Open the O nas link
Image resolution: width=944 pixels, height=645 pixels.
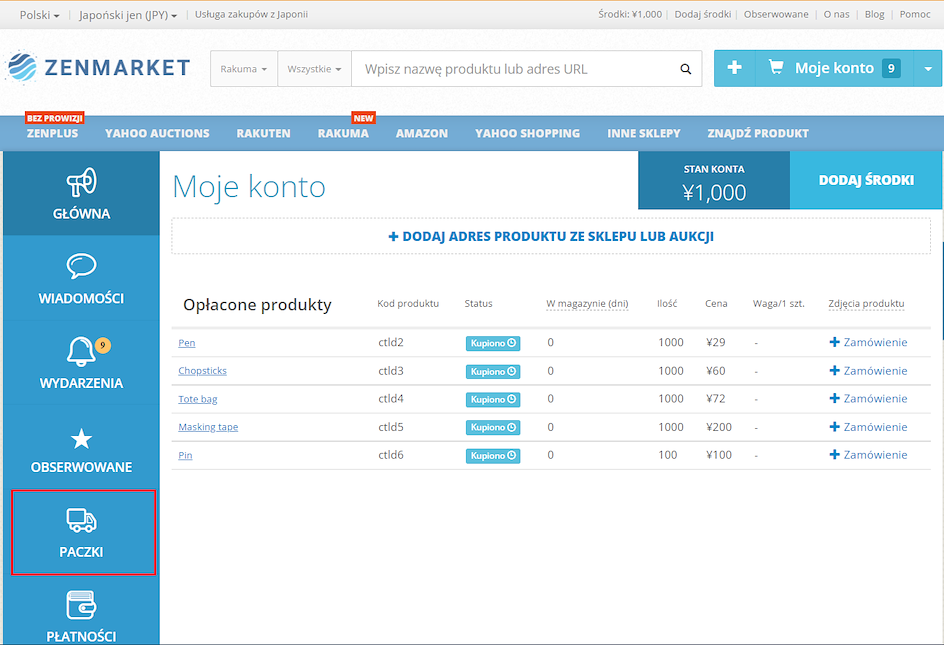point(836,14)
